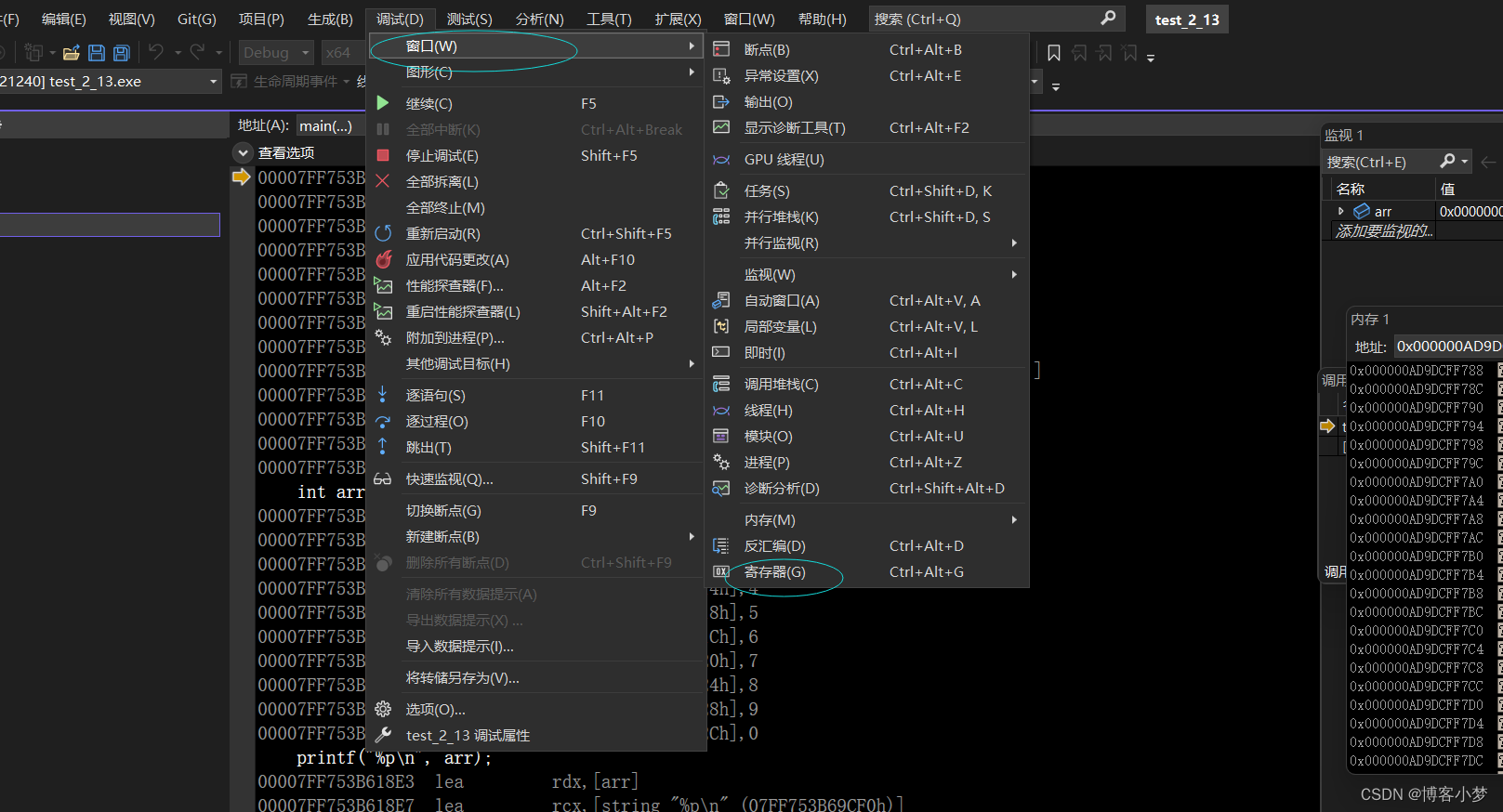Choose 即时(I) menu entry
Screen dimensions: 1503x812
[867, 352]
